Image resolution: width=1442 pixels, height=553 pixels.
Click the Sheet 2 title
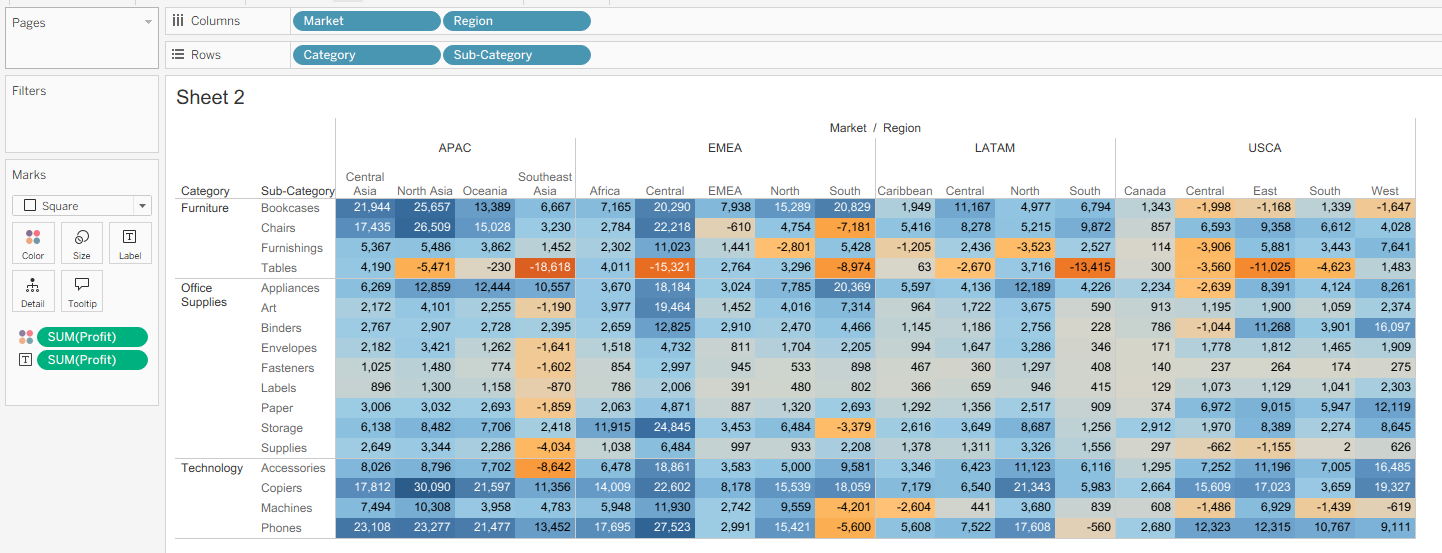(210, 97)
